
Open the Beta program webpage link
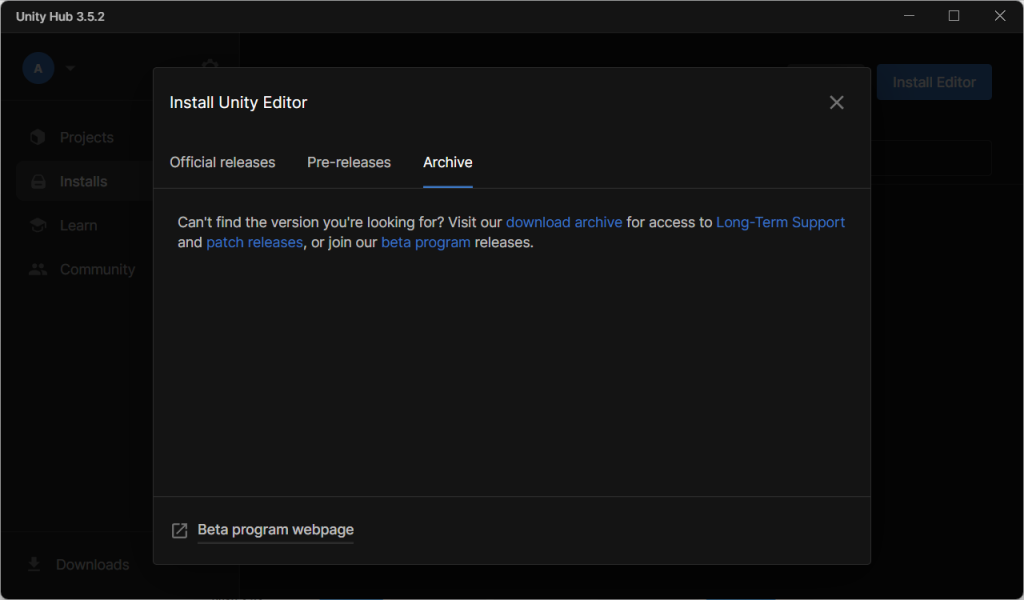(276, 530)
